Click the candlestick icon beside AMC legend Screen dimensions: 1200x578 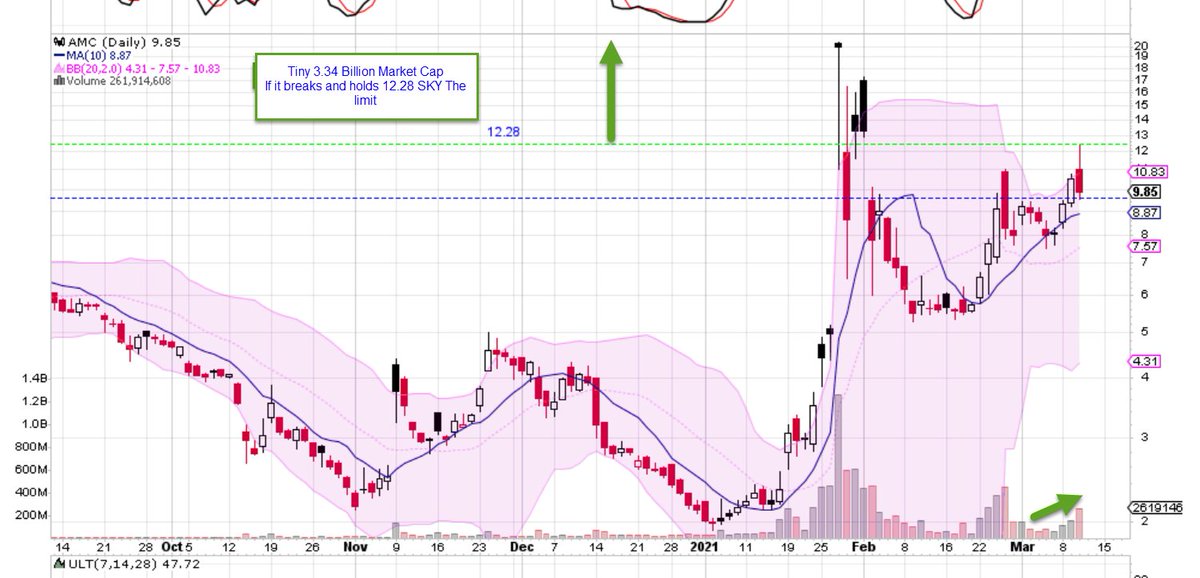[59, 42]
